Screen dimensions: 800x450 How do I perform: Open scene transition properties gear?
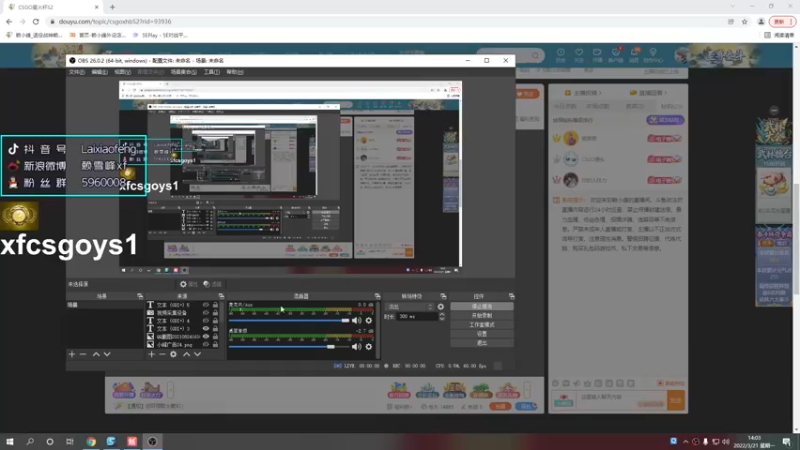point(441,307)
